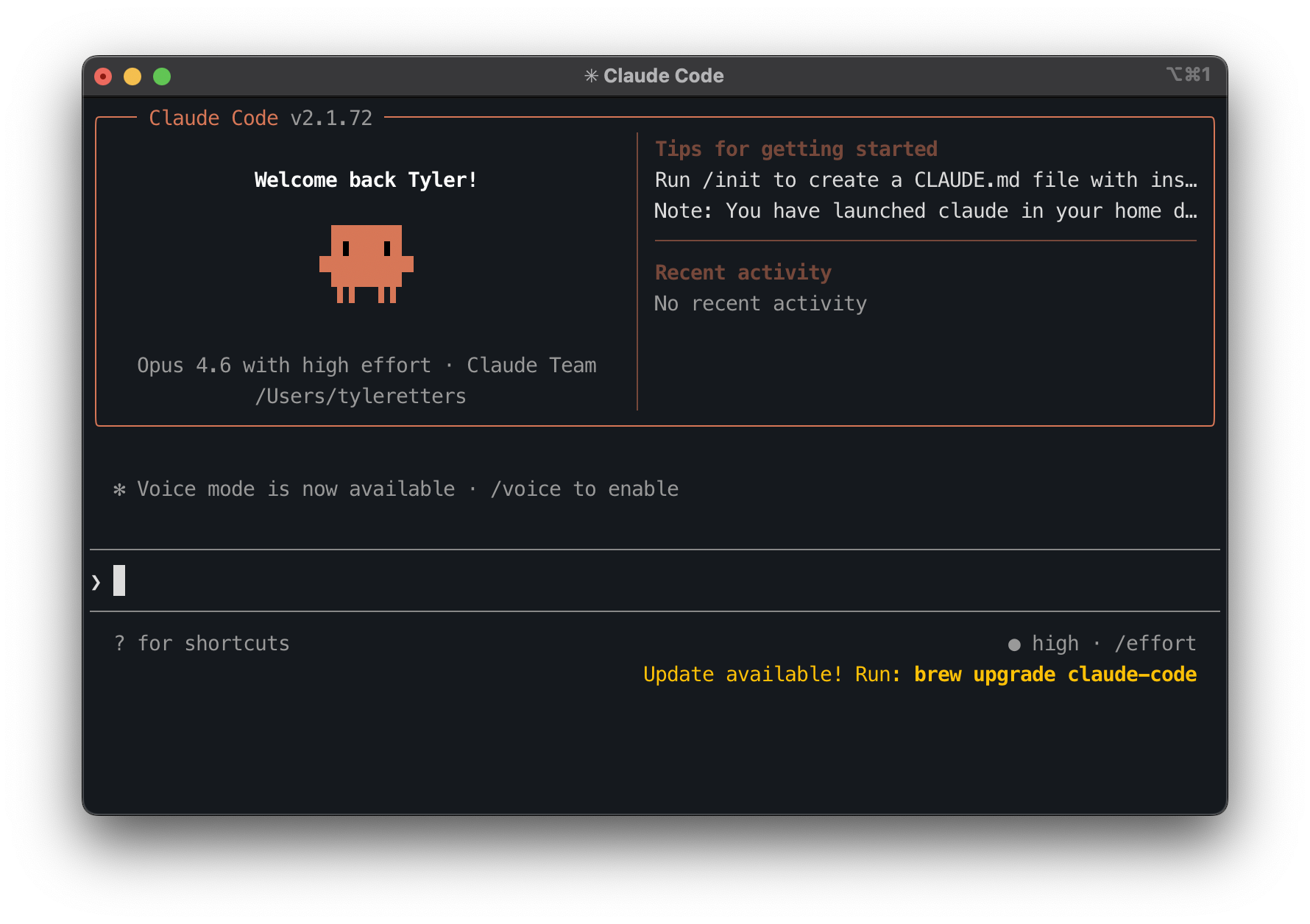Click the Tips for getting started heading
The image size is (1310, 924).
pos(796,149)
